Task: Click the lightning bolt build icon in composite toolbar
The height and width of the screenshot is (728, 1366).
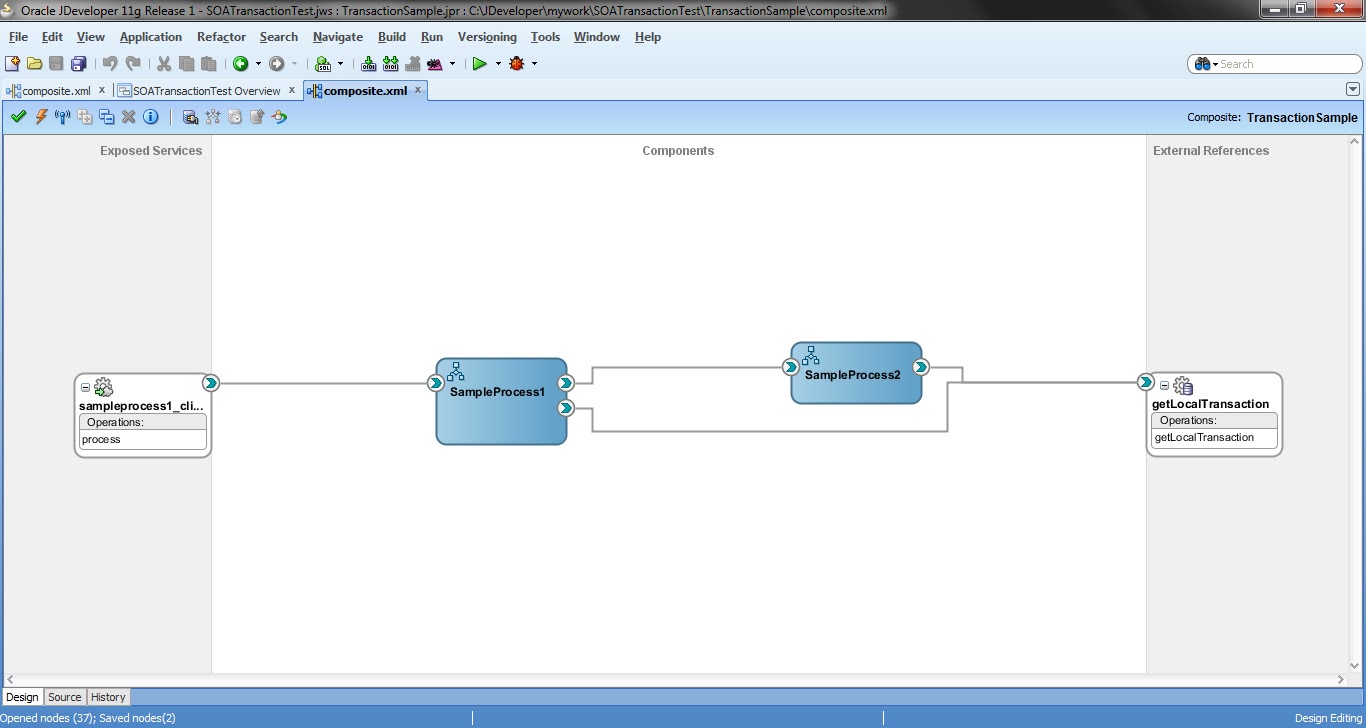Action: 41,116
